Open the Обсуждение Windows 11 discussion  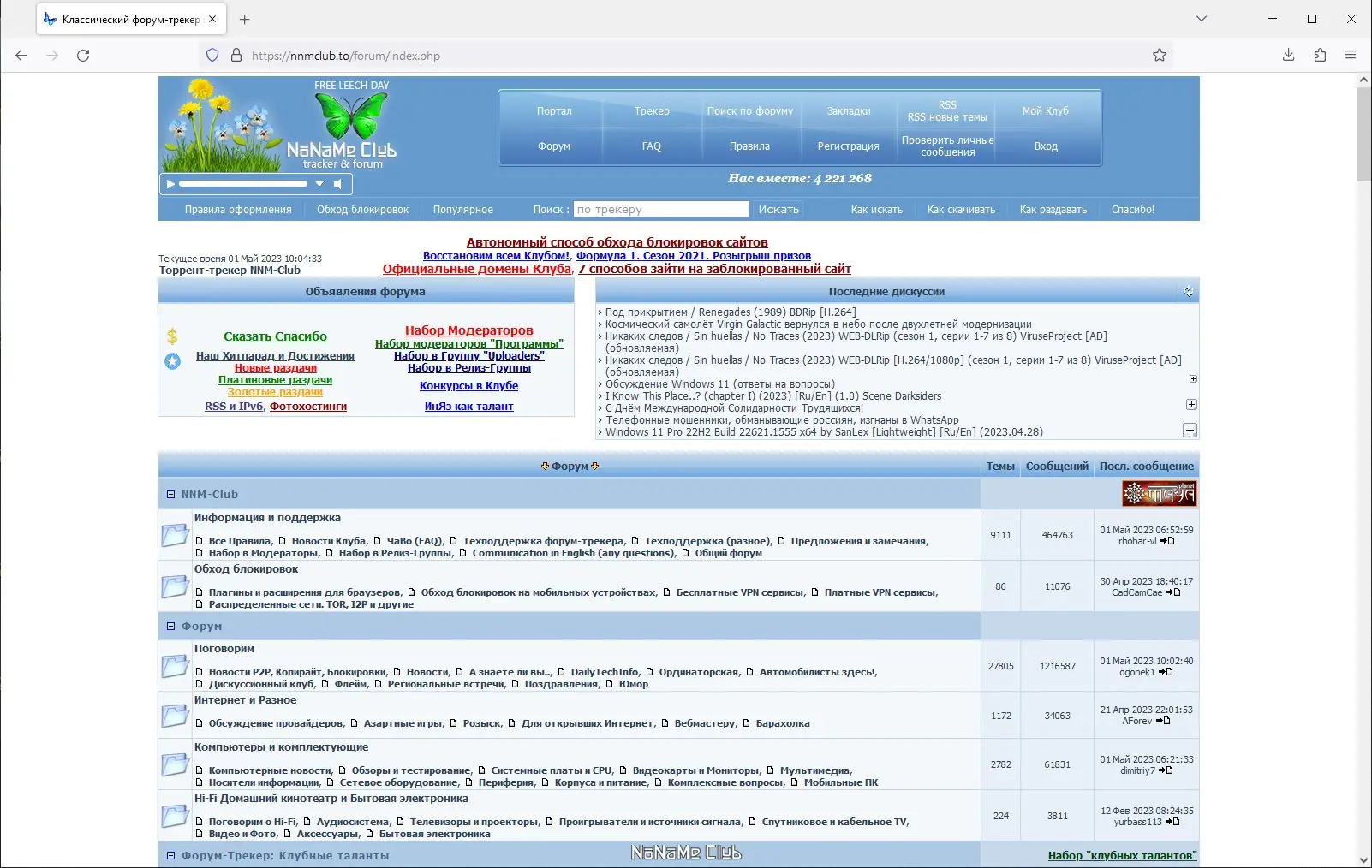(x=719, y=384)
